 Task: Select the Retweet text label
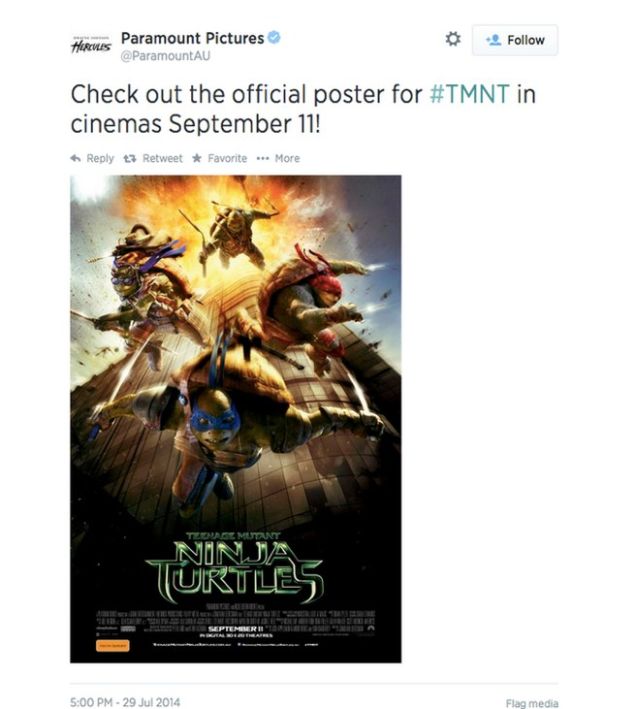tap(162, 158)
